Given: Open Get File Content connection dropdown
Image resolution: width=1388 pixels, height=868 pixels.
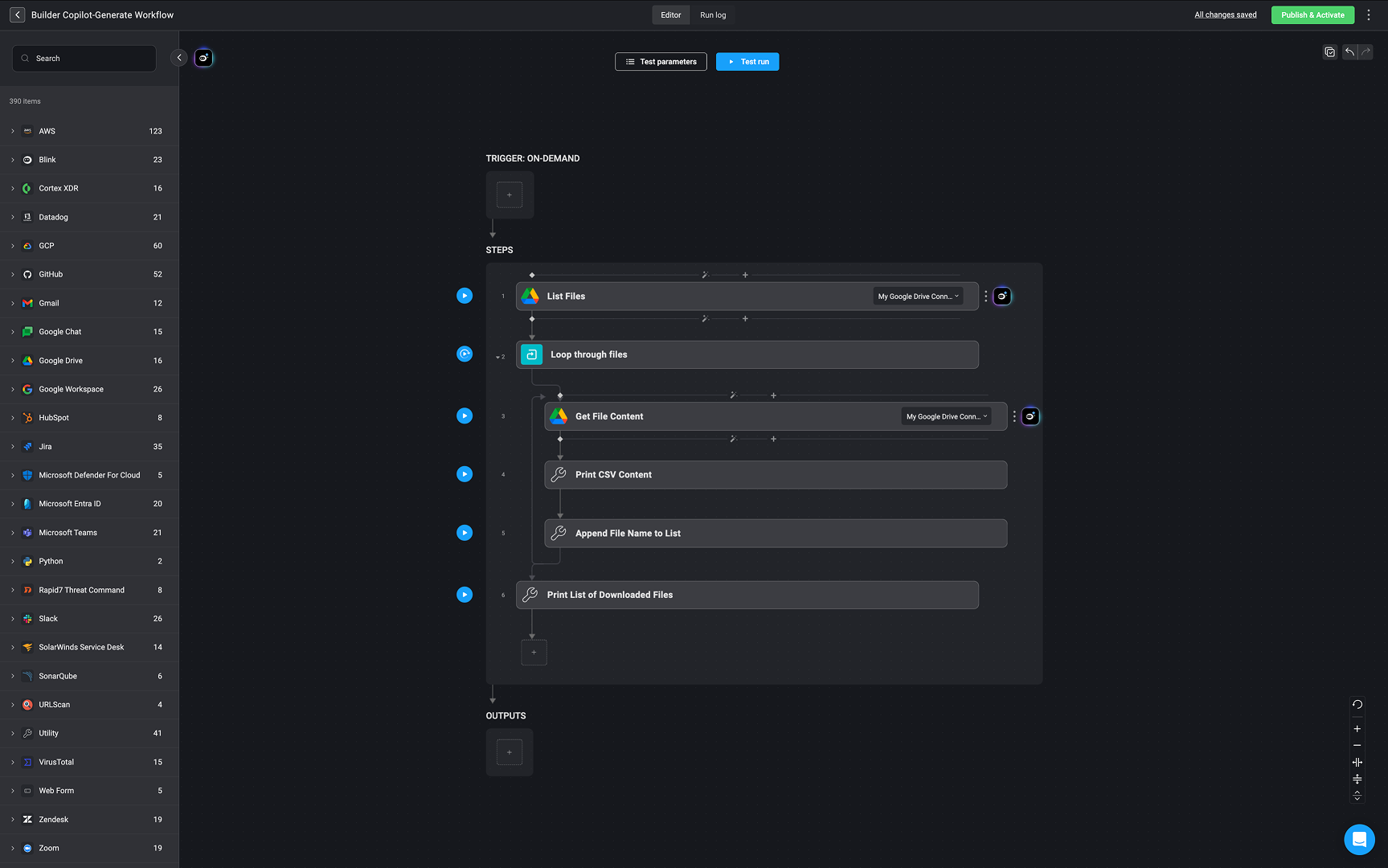Looking at the screenshot, I should tap(946, 416).
